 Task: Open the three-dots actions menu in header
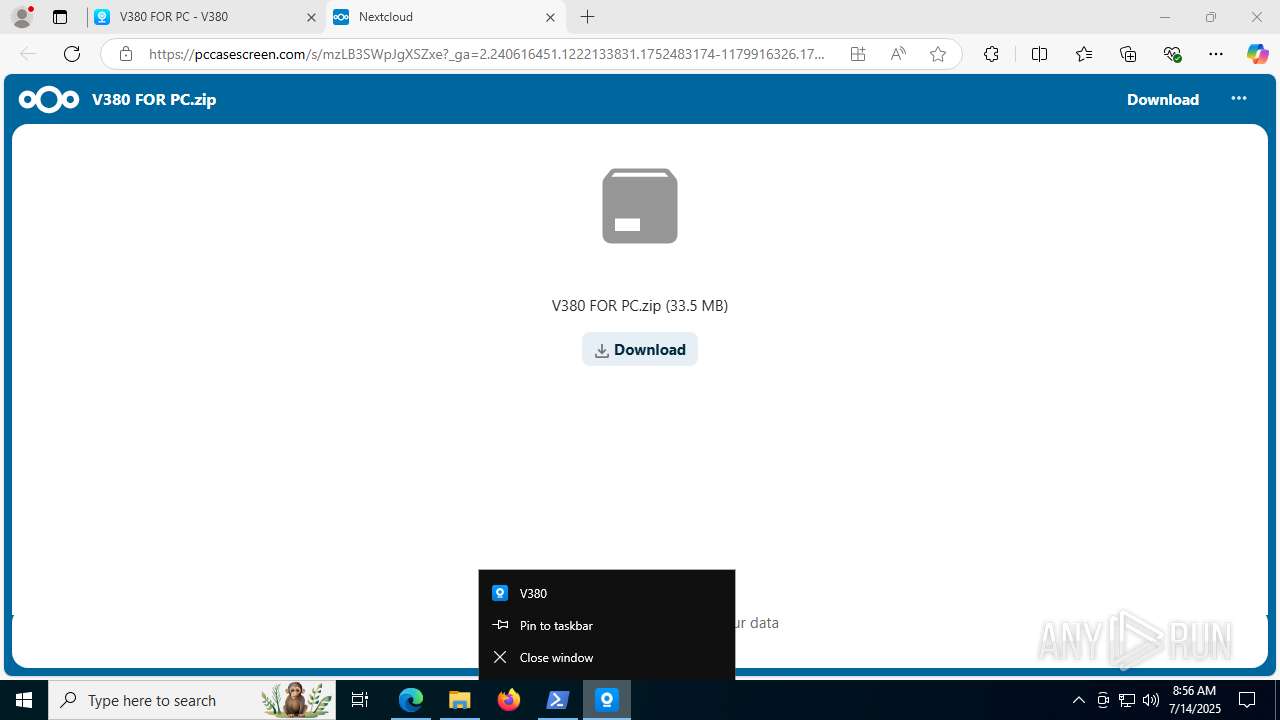pyautogui.click(x=1239, y=98)
